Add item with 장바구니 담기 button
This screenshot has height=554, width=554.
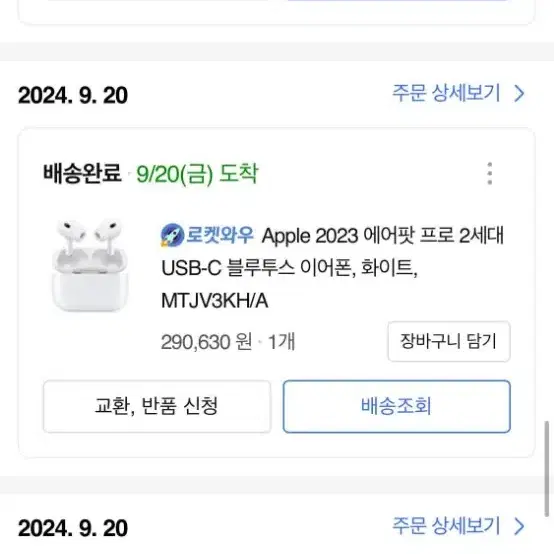pos(449,341)
